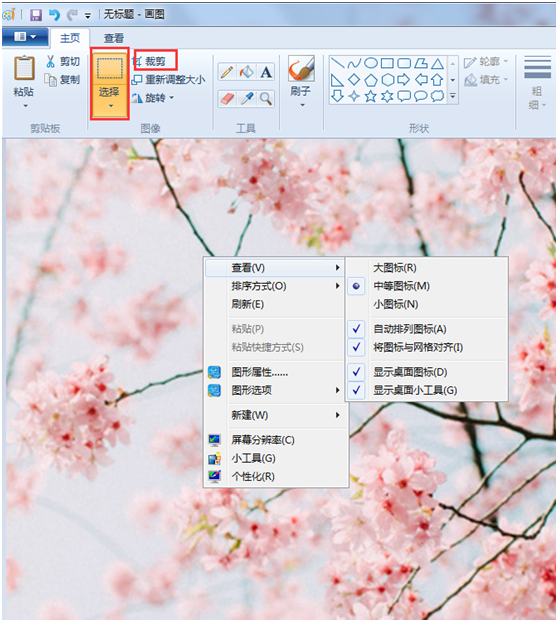Viewport: 558px width, 622px height.
Task: Toggle 显示桌面图标(D) option
Action: click(428, 372)
